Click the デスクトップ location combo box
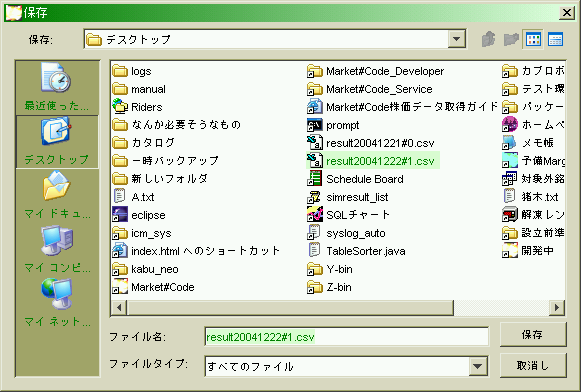Screen dimensions: 581x392 [275, 39]
